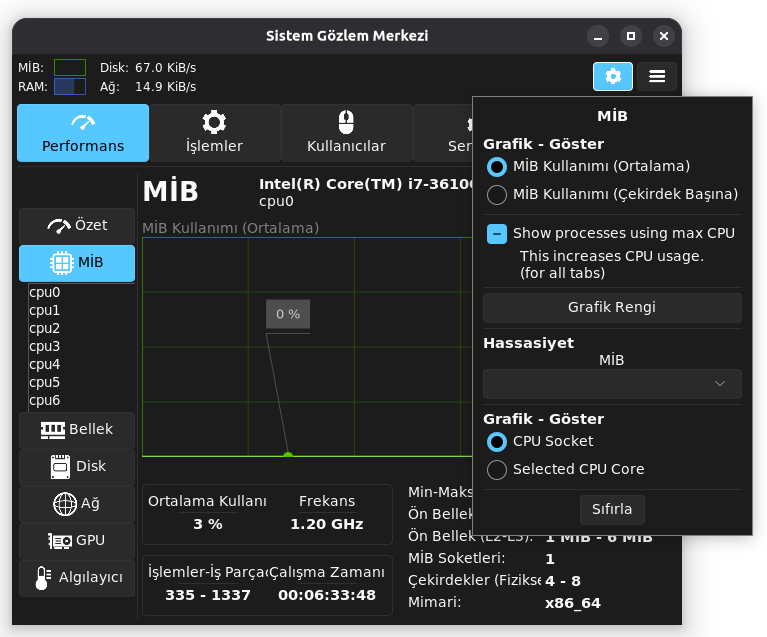Select cpu3 in the core list
Image resolution: width=767 pixels, height=637 pixels.
click(x=45, y=346)
